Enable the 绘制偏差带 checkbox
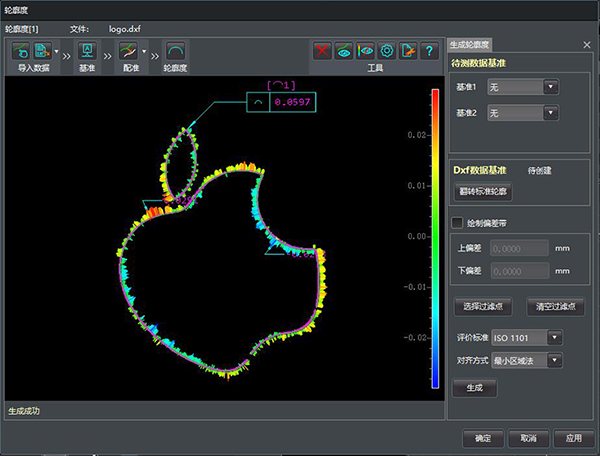Screen dimensions: 600x456 pyautogui.click(x=457, y=223)
